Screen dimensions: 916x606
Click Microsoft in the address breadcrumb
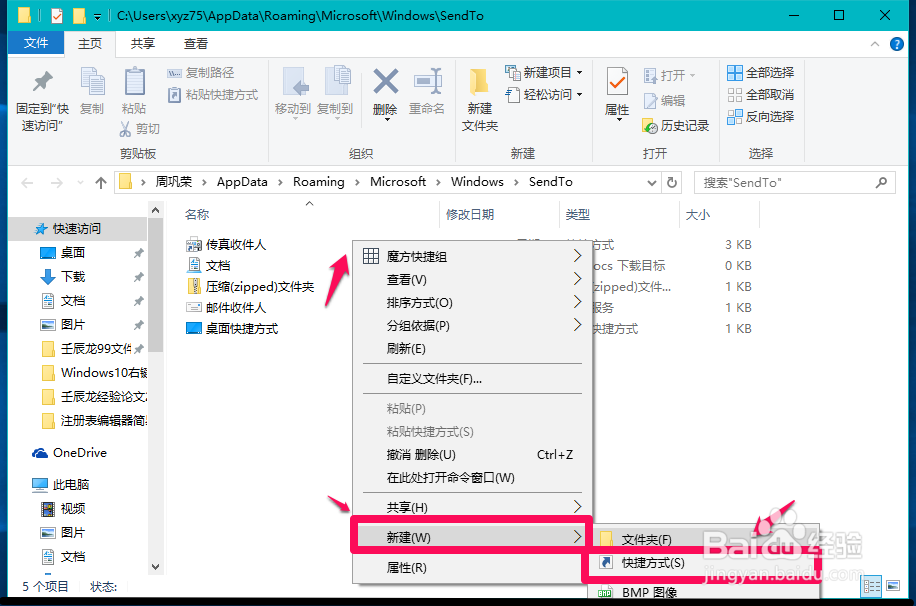click(398, 182)
